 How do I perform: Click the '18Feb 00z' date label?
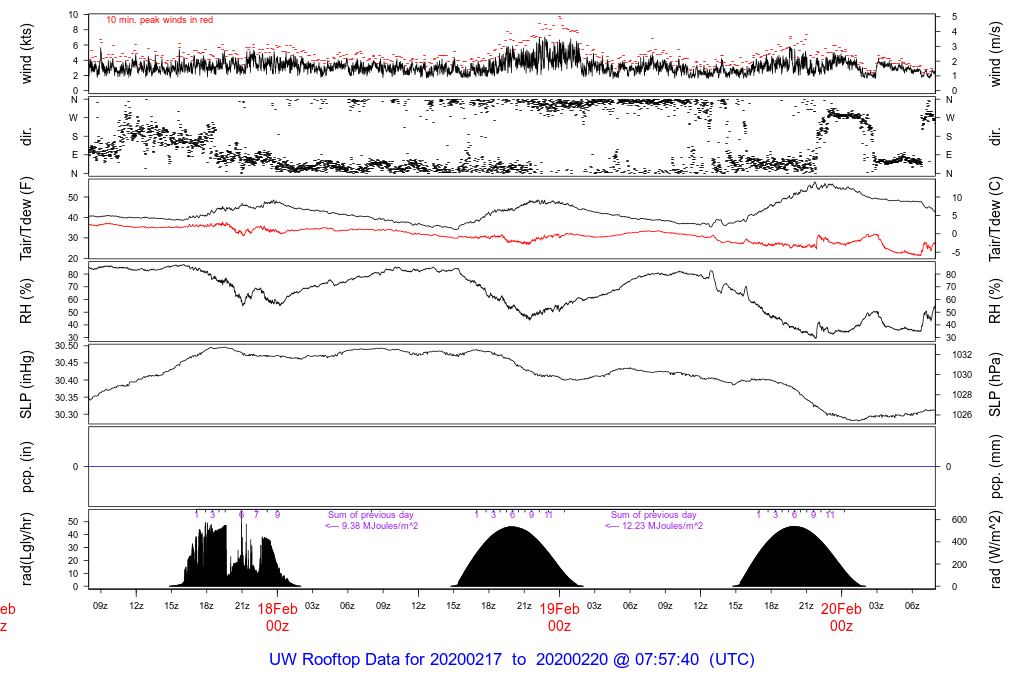pos(277,617)
